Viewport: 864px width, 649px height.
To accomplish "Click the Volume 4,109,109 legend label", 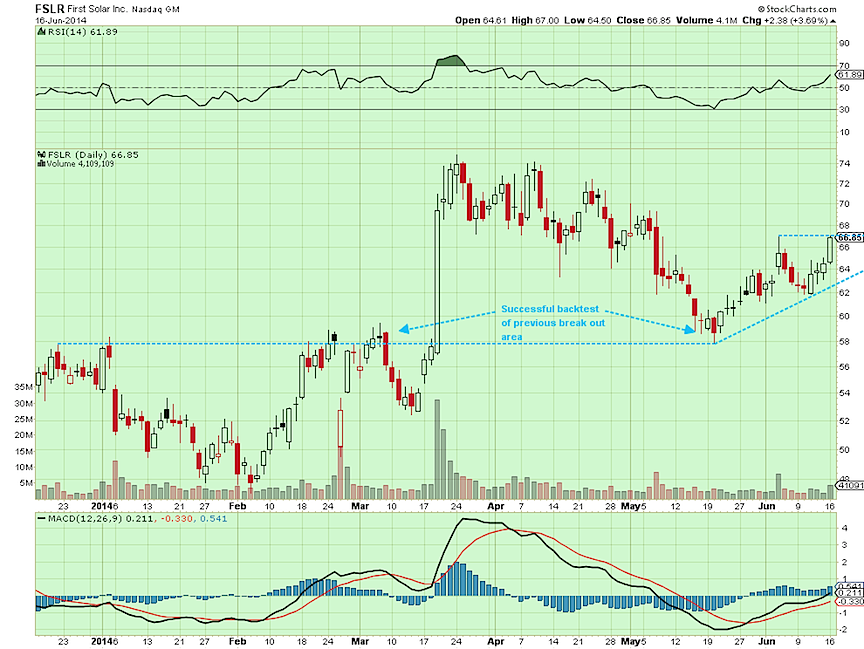I will [80, 164].
